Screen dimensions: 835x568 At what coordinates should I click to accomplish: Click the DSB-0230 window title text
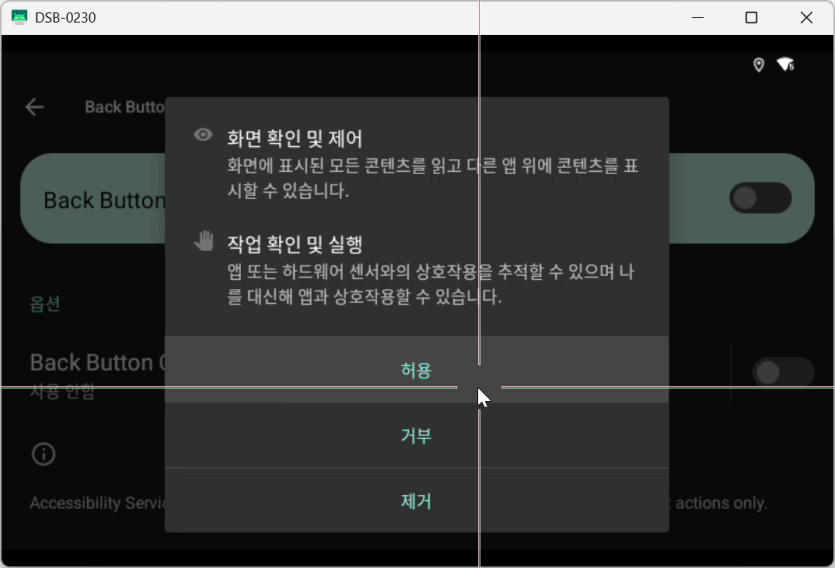tap(66, 18)
